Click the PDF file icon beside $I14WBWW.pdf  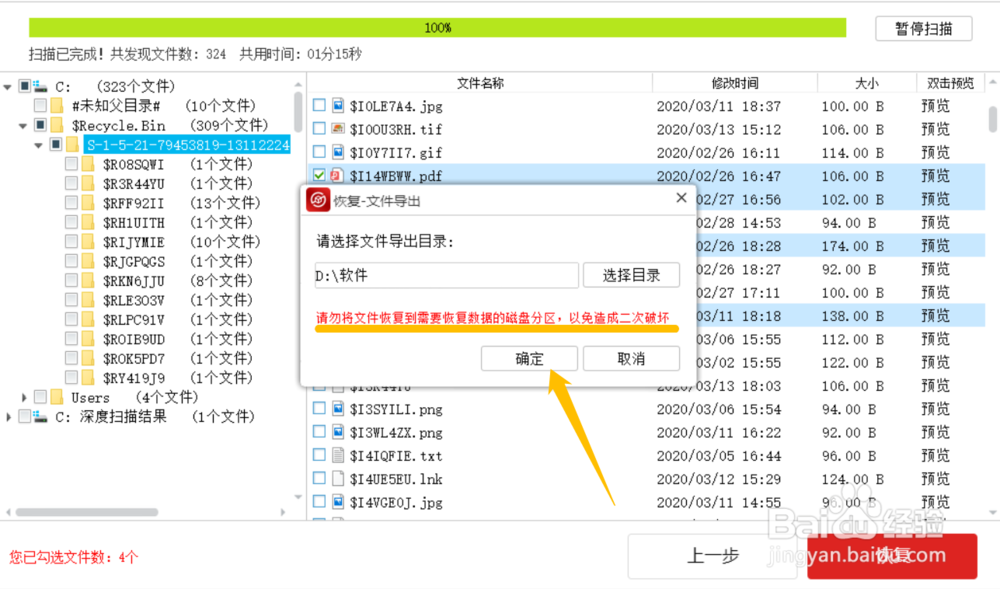coord(335,175)
